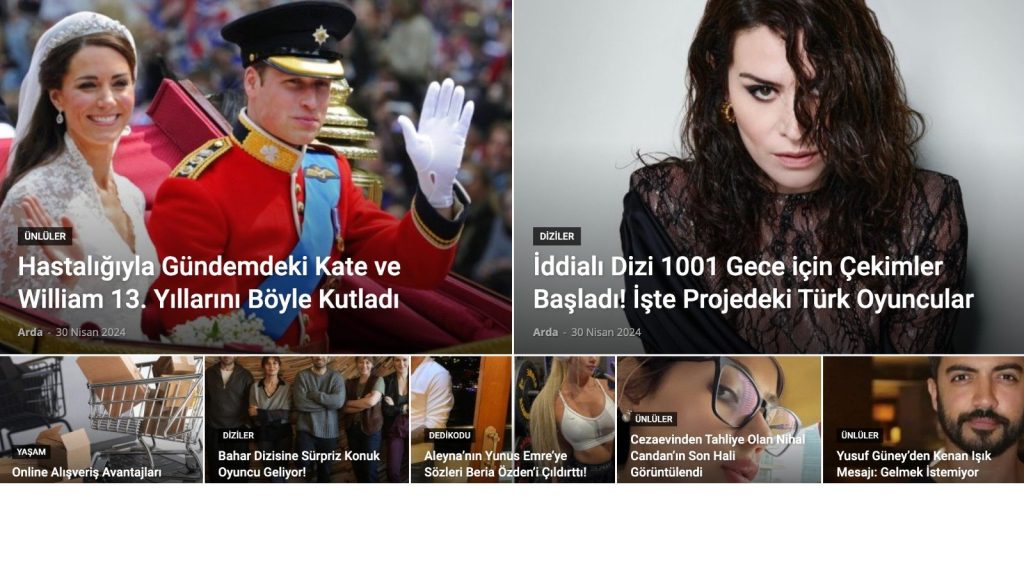Open Aleyna'nın Yunus Emre'ye Sözleri article

coord(505,464)
